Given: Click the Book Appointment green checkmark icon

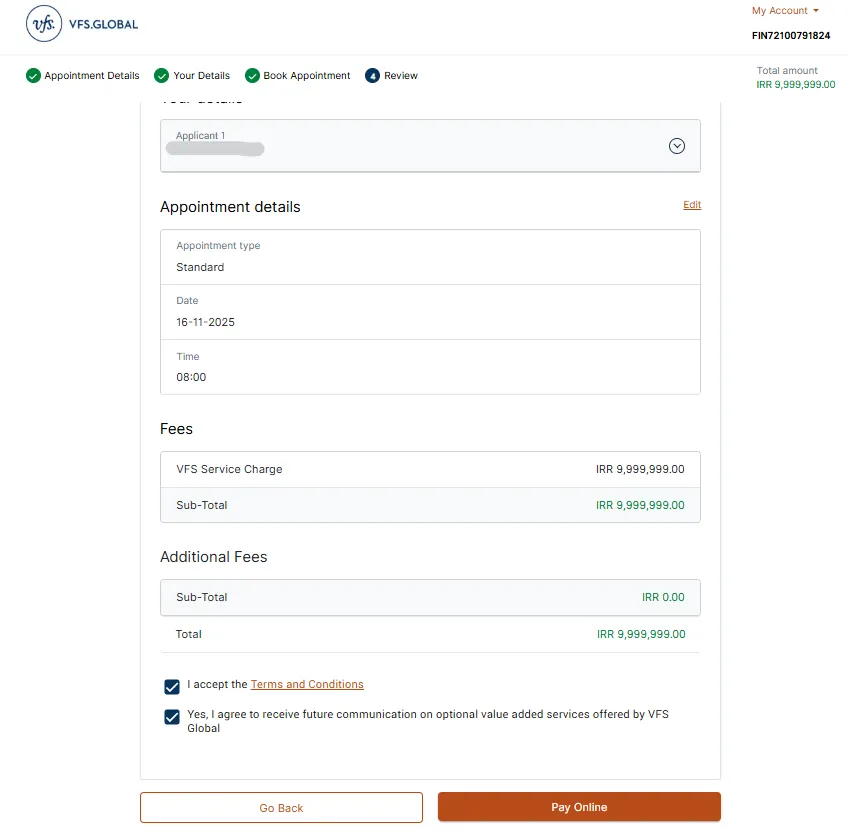Looking at the screenshot, I should [252, 76].
